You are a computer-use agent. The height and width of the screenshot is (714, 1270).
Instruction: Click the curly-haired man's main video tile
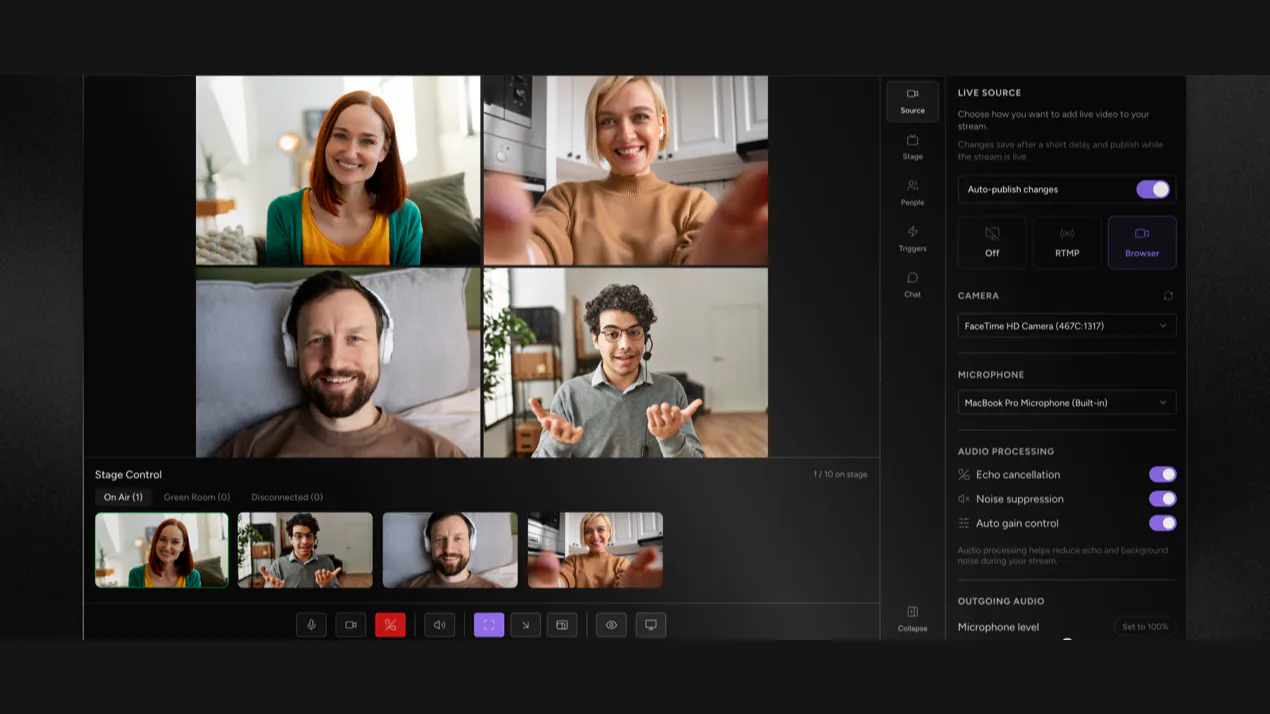click(626, 362)
